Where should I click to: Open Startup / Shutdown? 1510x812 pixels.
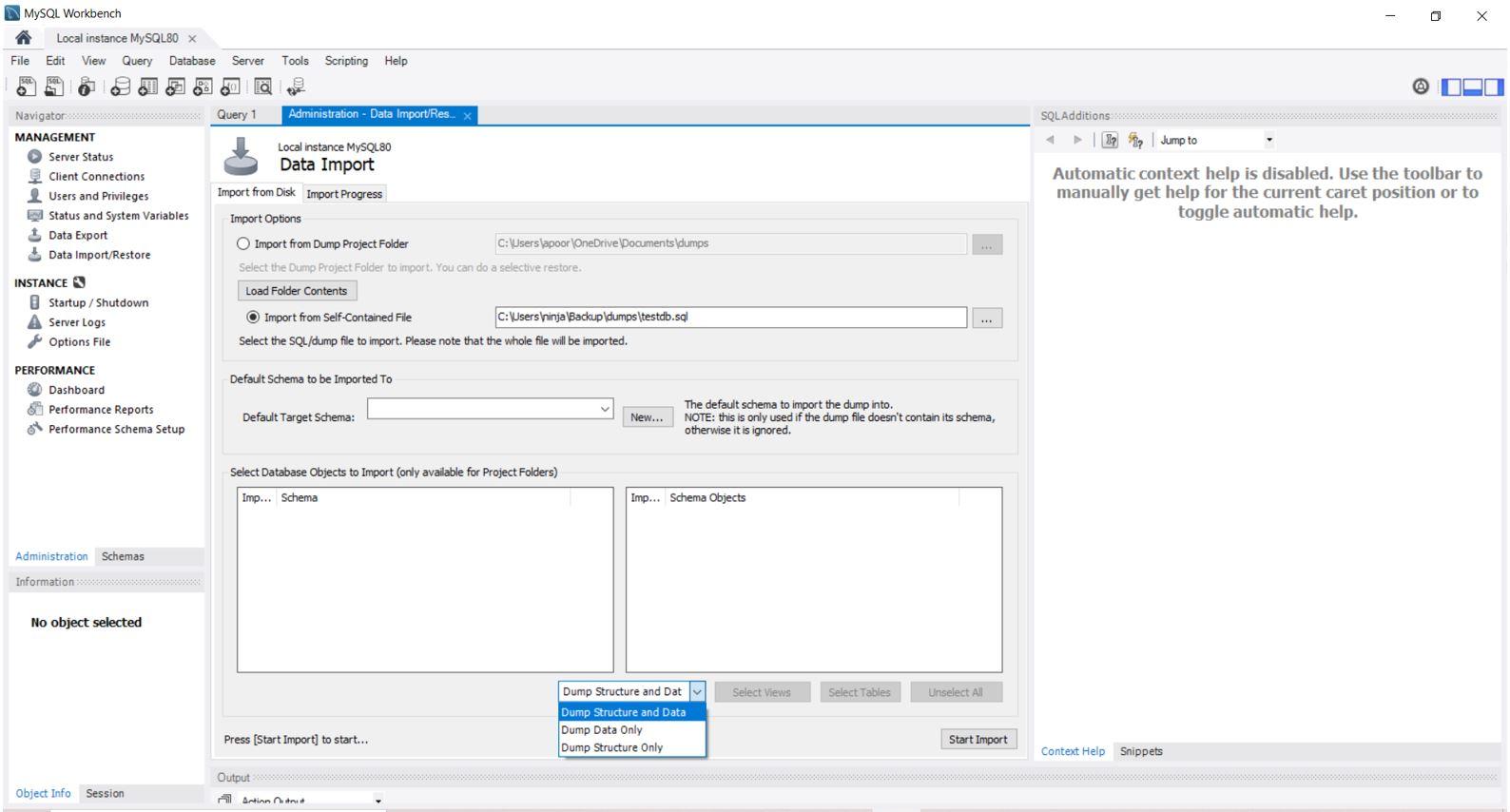click(99, 302)
